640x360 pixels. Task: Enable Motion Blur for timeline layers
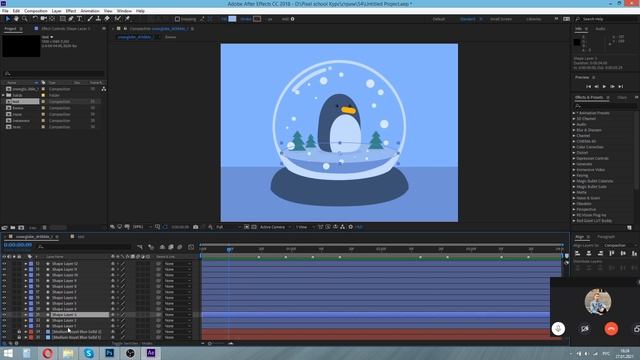180,247
